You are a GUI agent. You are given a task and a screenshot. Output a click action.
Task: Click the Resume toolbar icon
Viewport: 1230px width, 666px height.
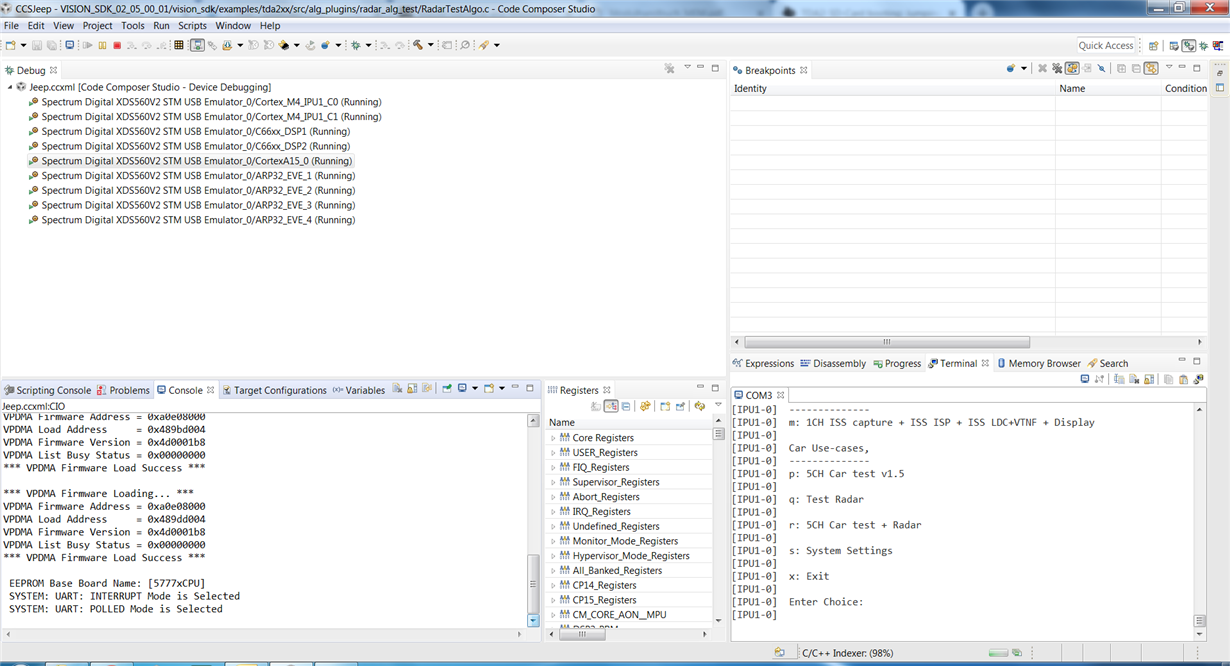[88, 45]
